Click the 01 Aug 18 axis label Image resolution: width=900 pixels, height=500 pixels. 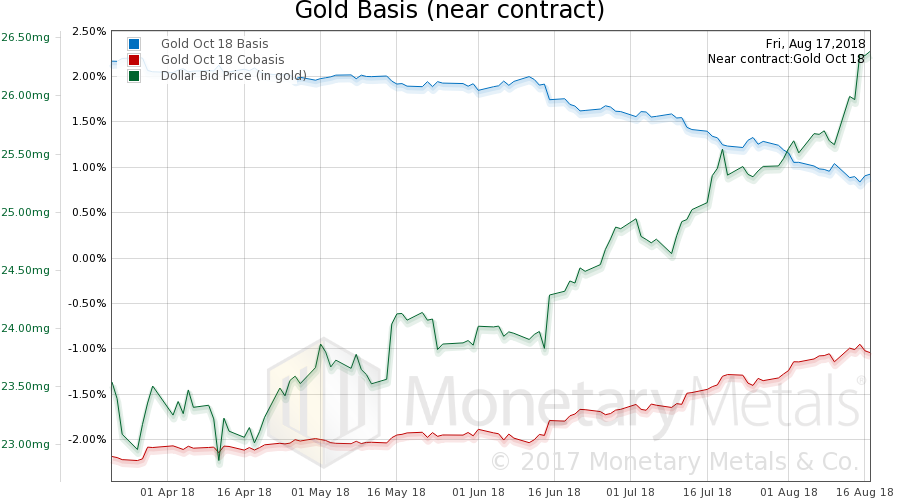(x=789, y=492)
